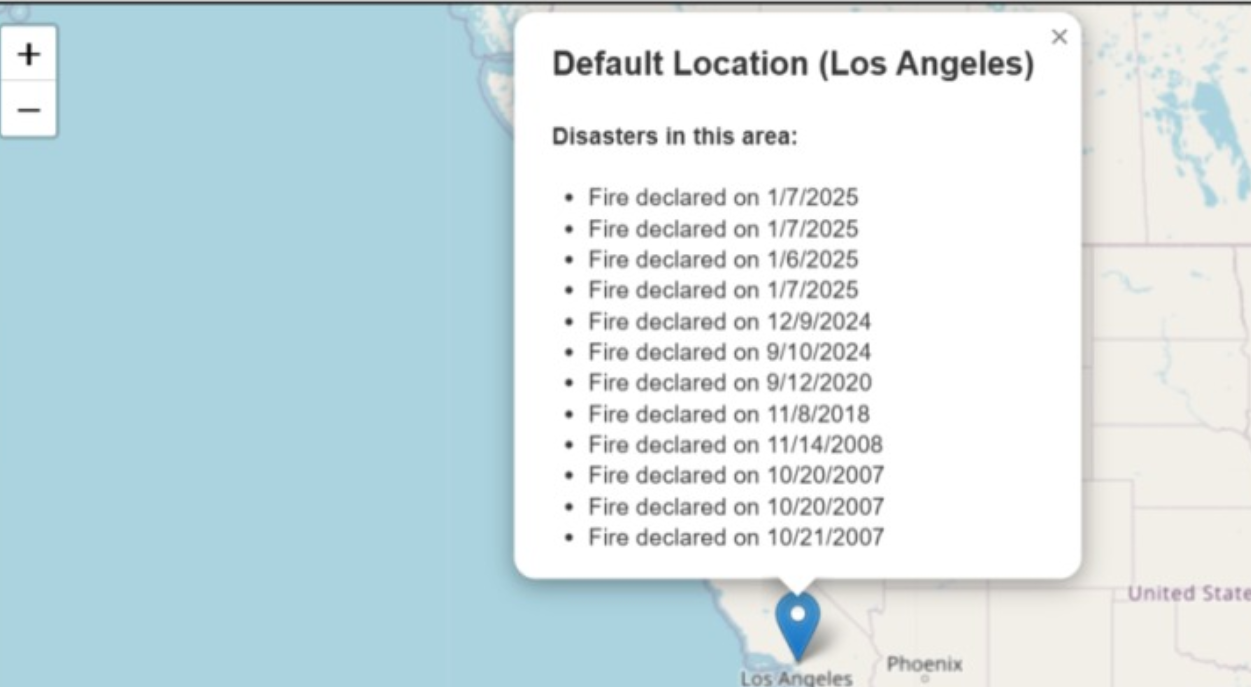Click the 'Disasters in this area' heading

675,136
